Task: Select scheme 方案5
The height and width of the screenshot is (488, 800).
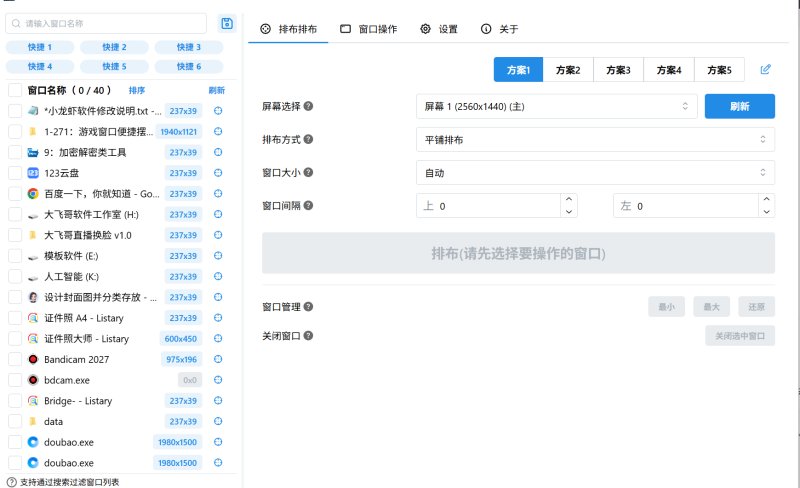Action: pos(719,70)
